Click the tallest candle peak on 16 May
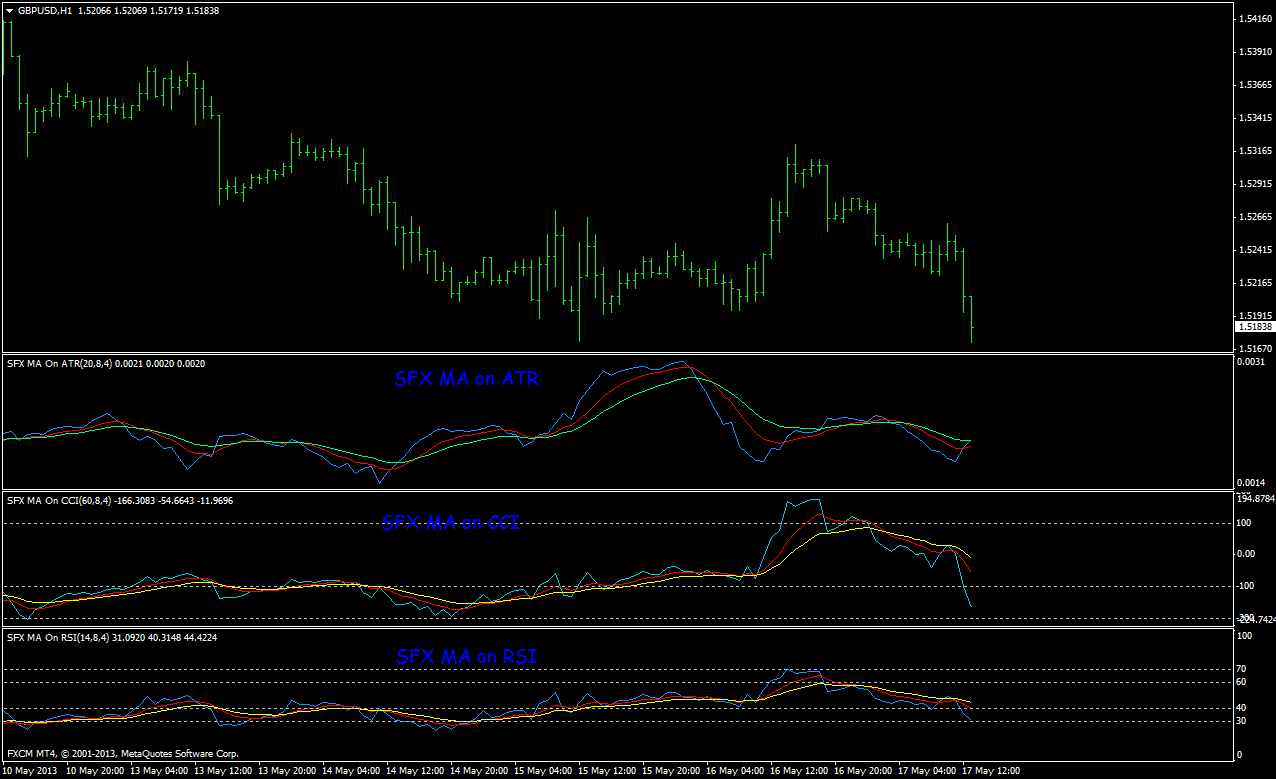The width and height of the screenshot is (1276, 779). coord(794,142)
